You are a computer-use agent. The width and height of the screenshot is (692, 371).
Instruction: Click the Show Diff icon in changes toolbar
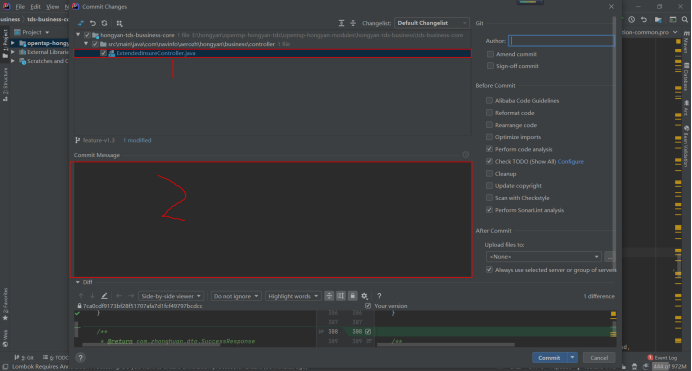tap(81, 23)
